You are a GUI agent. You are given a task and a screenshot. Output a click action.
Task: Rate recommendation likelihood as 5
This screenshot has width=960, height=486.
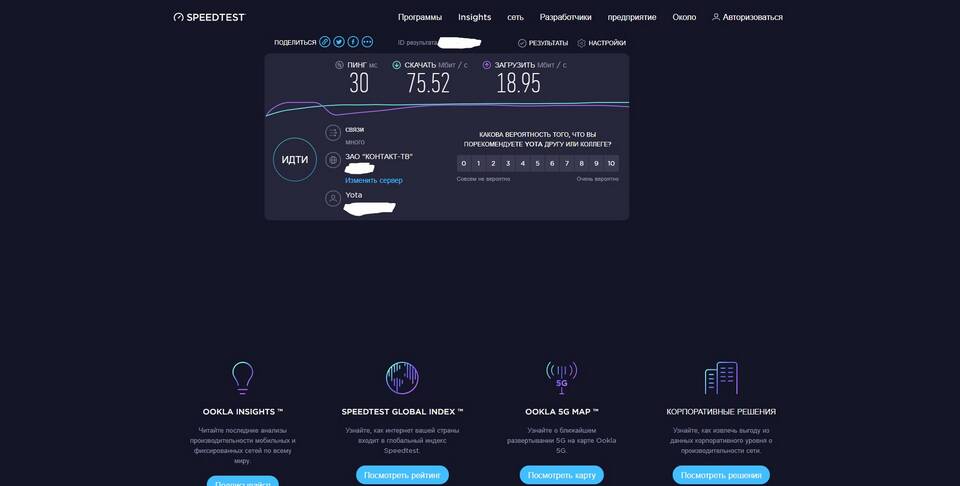click(x=537, y=163)
